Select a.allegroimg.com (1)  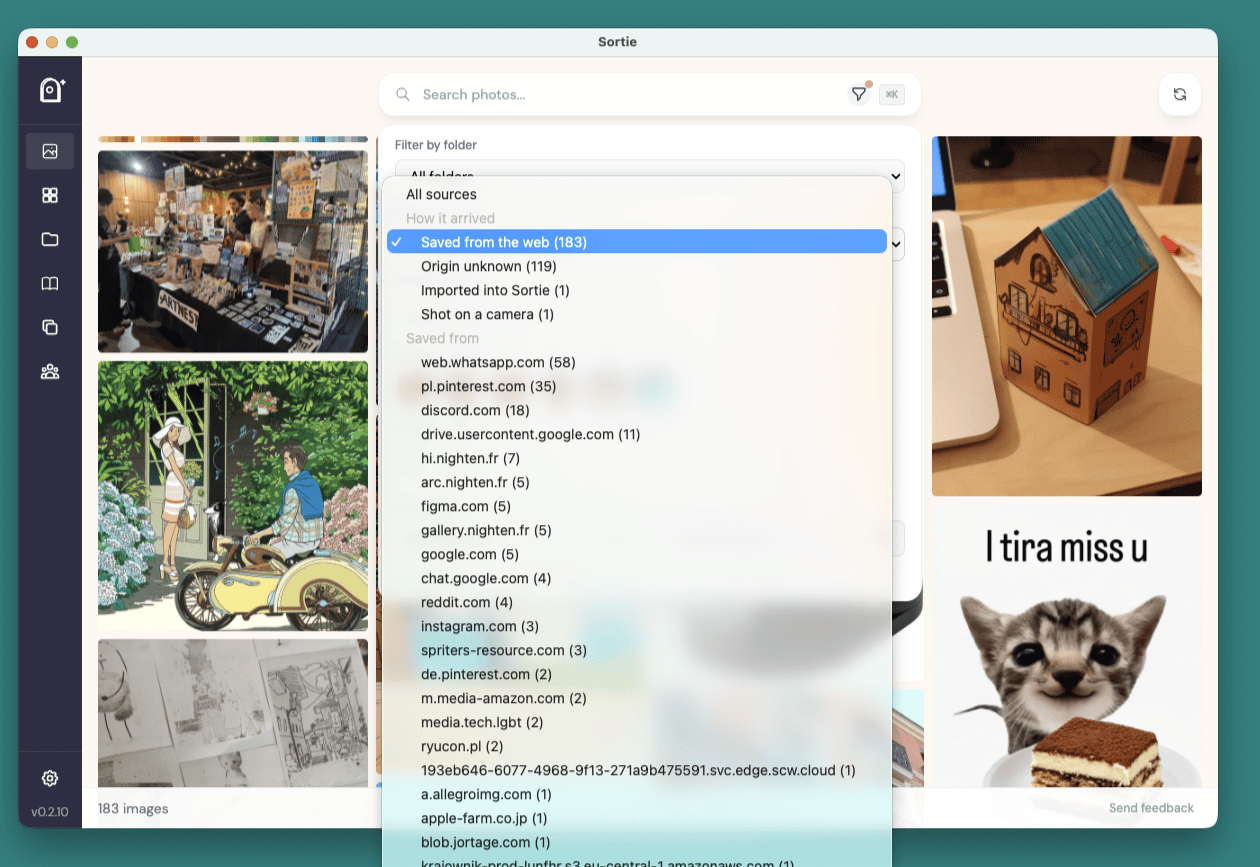(637, 794)
